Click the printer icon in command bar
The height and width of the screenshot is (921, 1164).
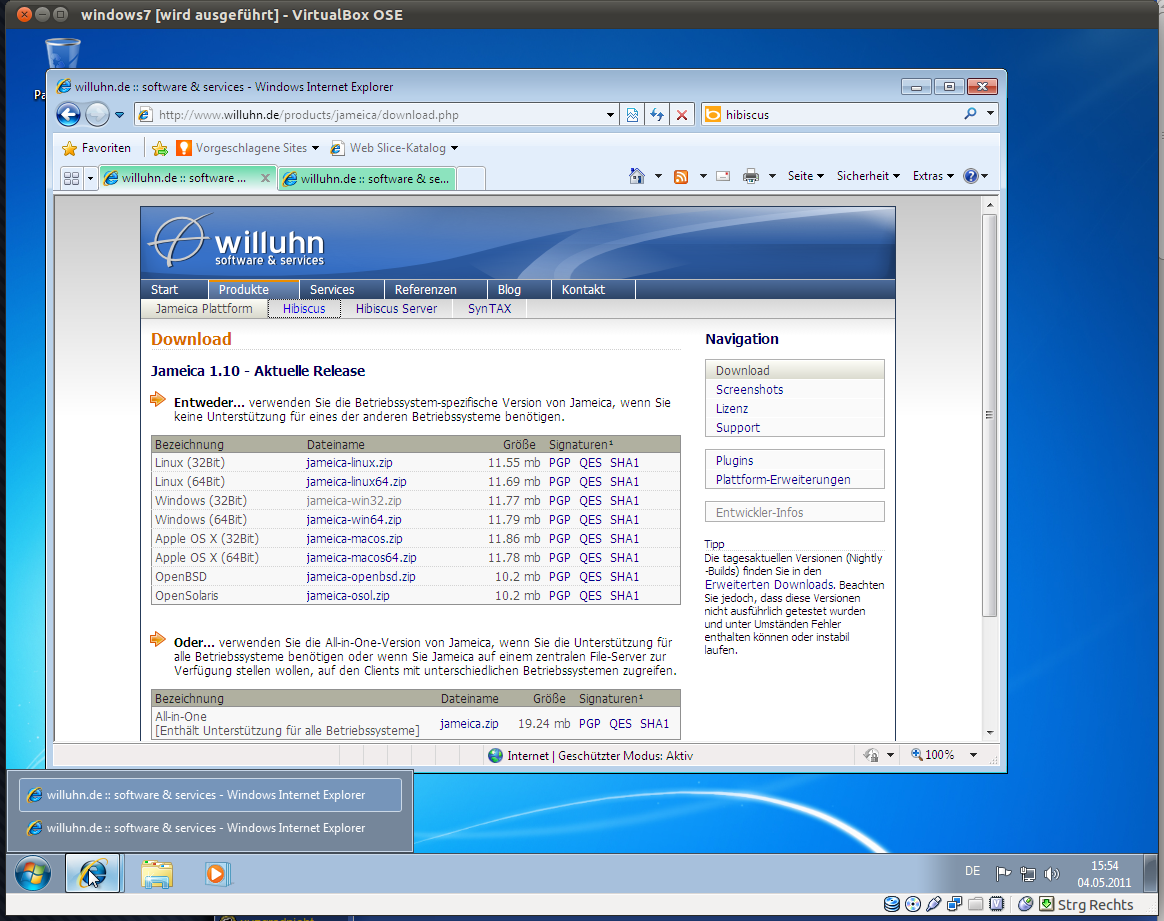pyautogui.click(x=751, y=176)
